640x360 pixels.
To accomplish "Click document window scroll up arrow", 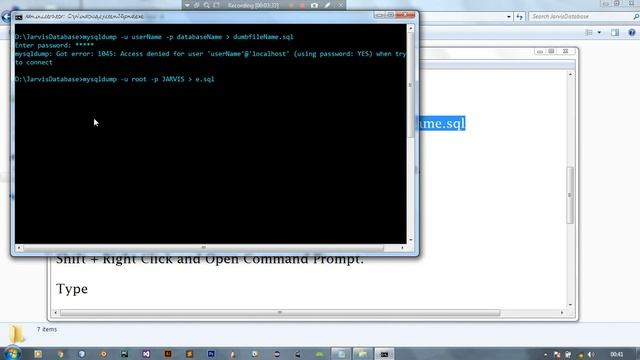I will click(x=570, y=75).
